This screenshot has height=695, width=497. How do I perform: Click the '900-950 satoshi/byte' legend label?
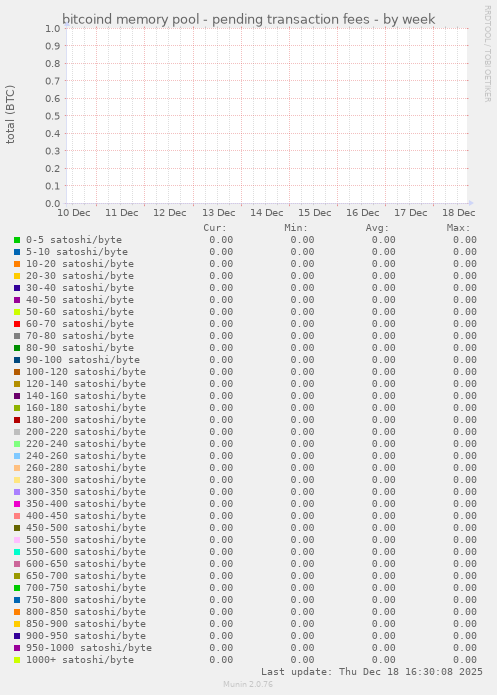pos(86,636)
